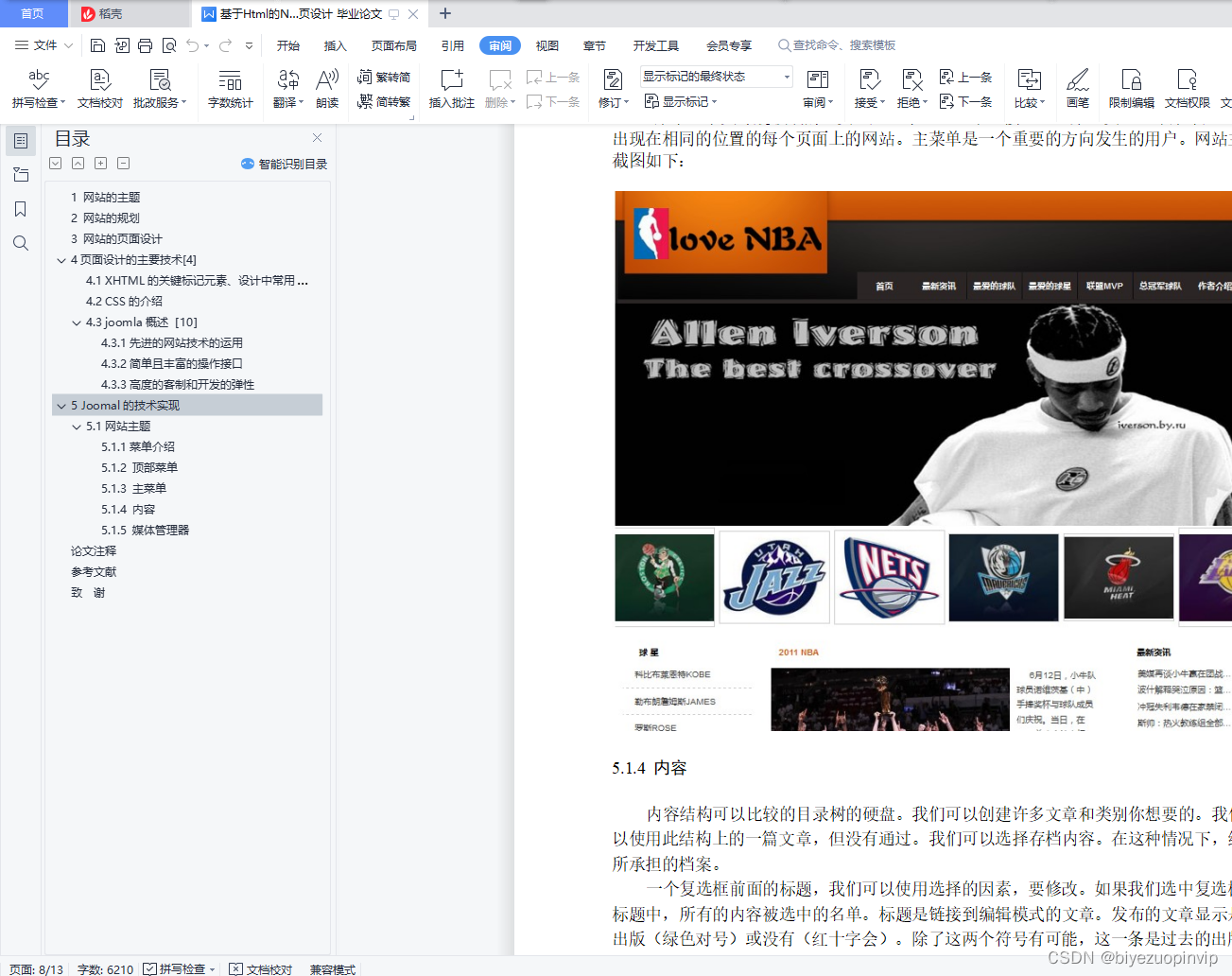Switch to 页面布局 ribbon tab
This screenshot has height=976, width=1232.
pos(394,45)
